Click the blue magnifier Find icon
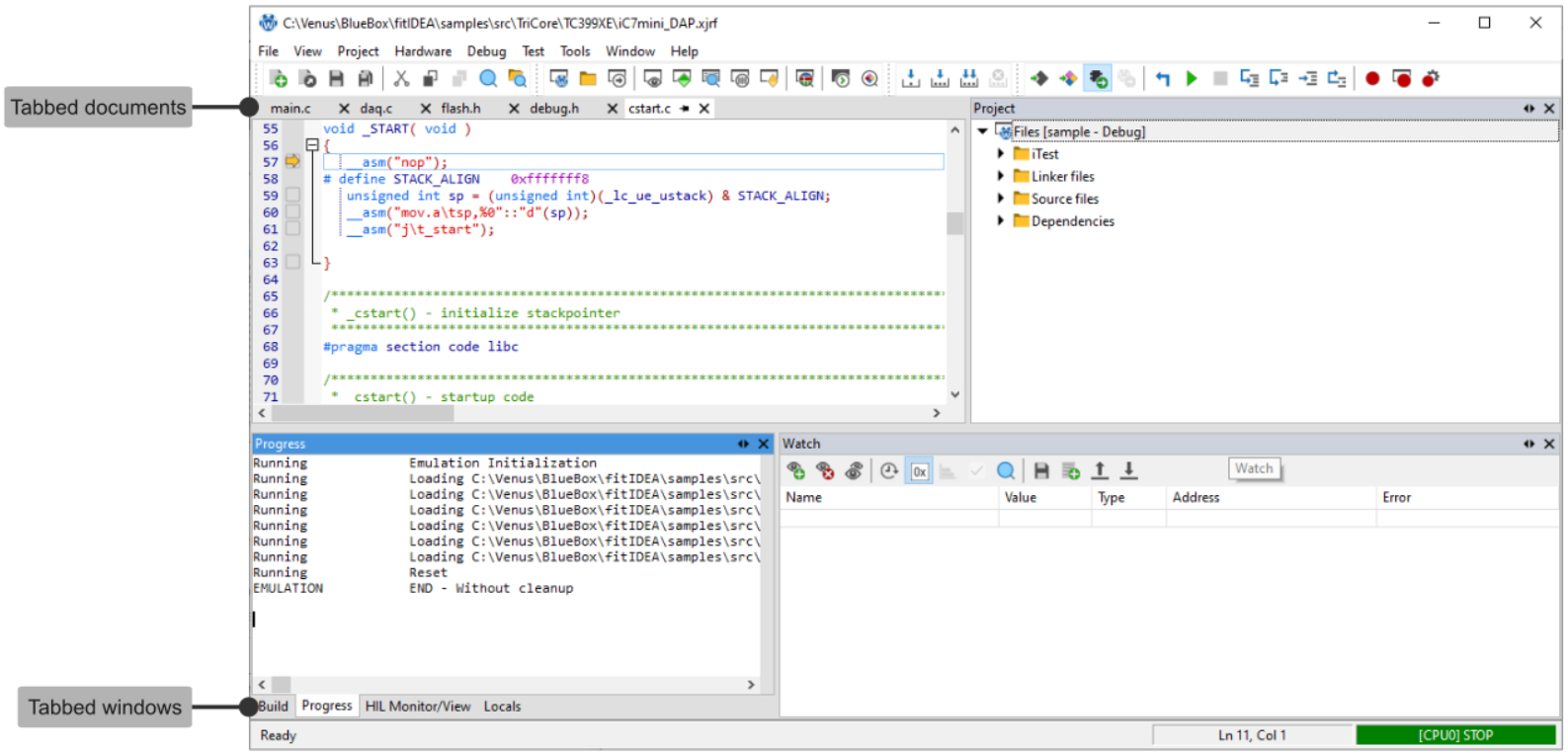The width and height of the screenshot is (1568, 756). coord(488,78)
